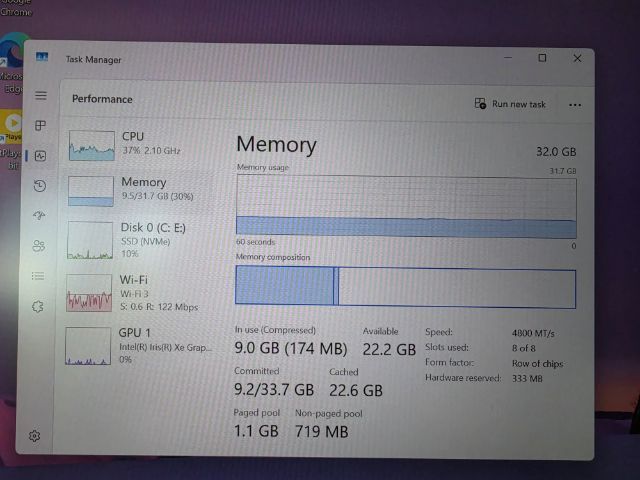Open Microsoft Edge desktop shortcut
This screenshot has height=480, width=640.
click(12, 63)
